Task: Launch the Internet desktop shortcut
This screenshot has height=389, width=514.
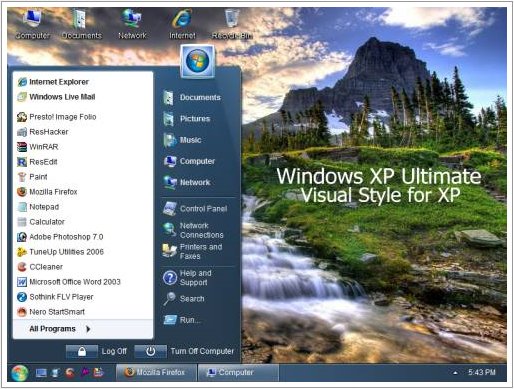Action: [x=182, y=24]
